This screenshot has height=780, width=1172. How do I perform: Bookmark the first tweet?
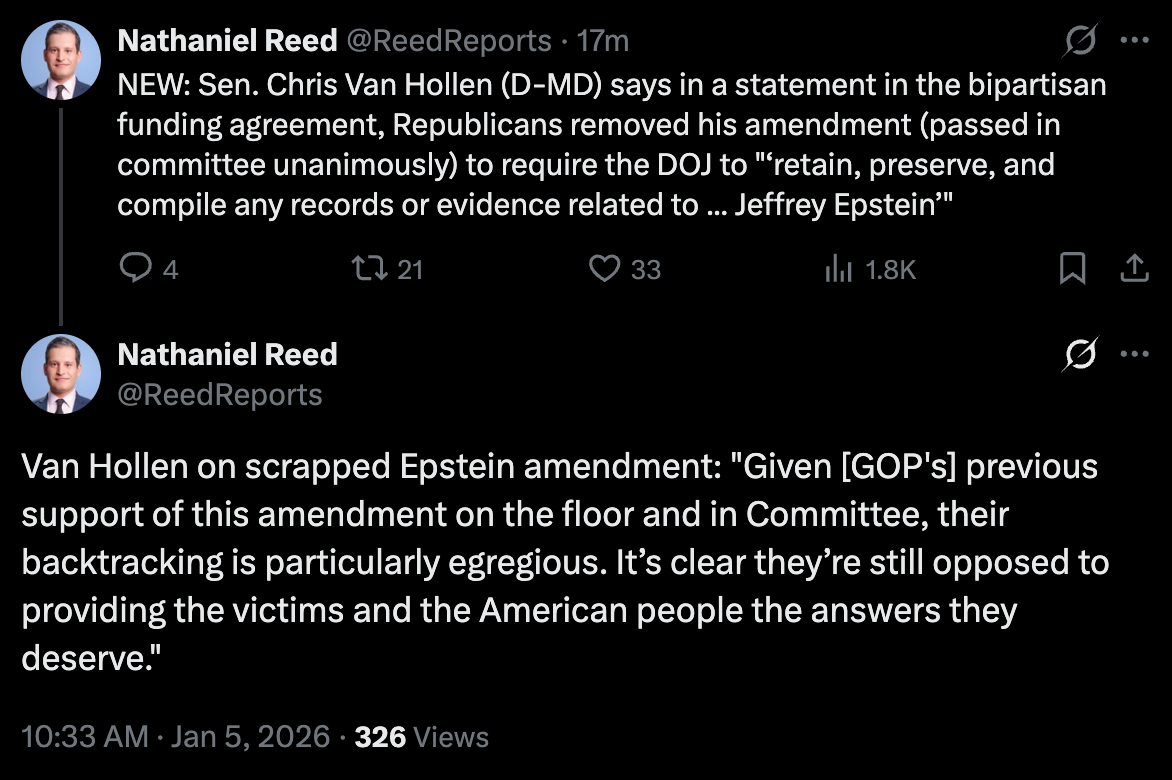click(x=1072, y=268)
